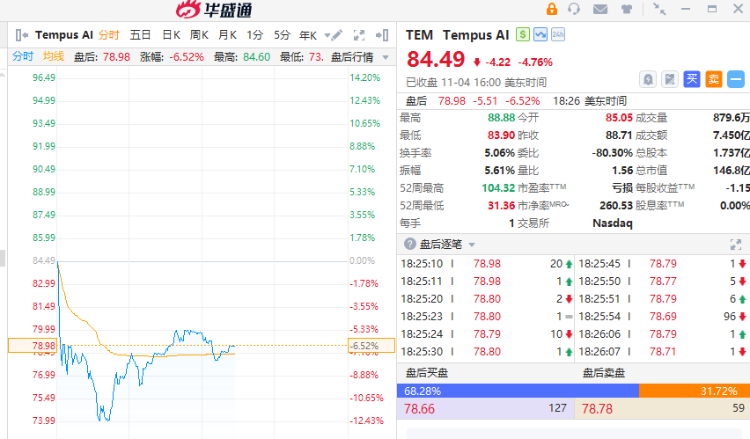Click the compact mode shrink arrows icon
This screenshot has height=439, width=750.
pyautogui.click(x=660, y=9)
